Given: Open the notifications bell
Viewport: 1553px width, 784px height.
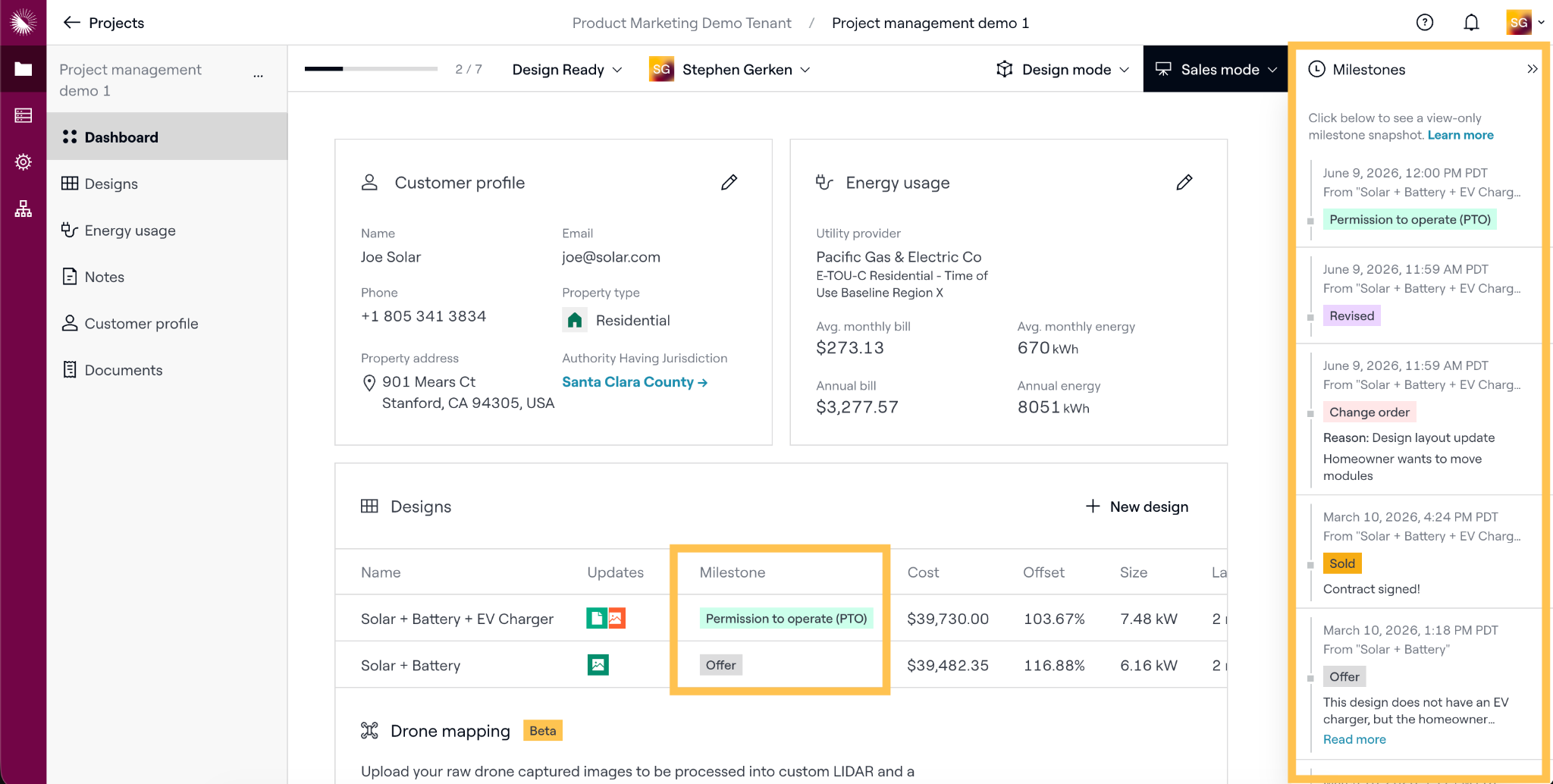Looking at the screenshot, I should tap(1471, 23).
